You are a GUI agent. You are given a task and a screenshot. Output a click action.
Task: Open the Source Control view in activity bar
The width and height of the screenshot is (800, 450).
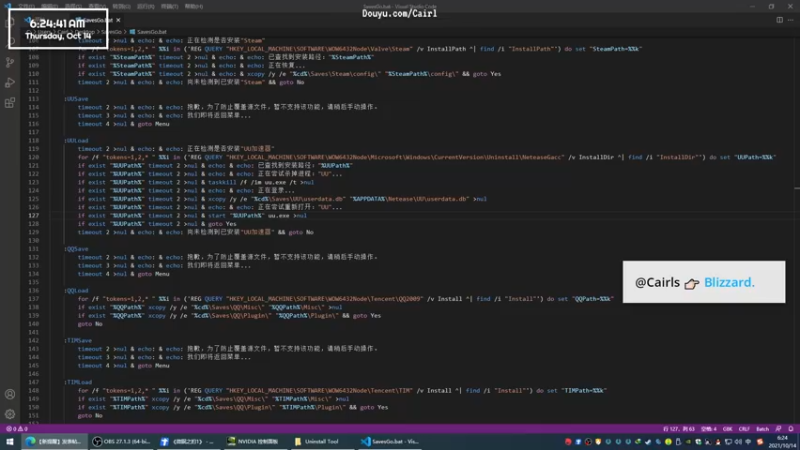tap(10, 62)
